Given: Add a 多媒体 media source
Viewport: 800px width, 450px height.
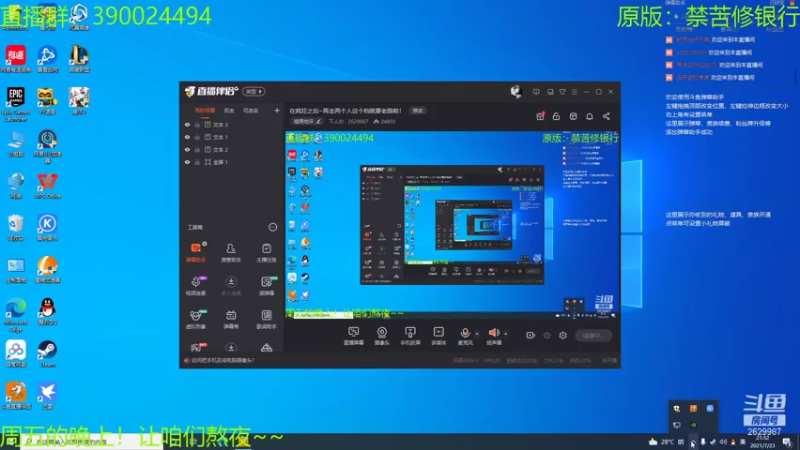Looking at the screenshot, I should [438, 336].
